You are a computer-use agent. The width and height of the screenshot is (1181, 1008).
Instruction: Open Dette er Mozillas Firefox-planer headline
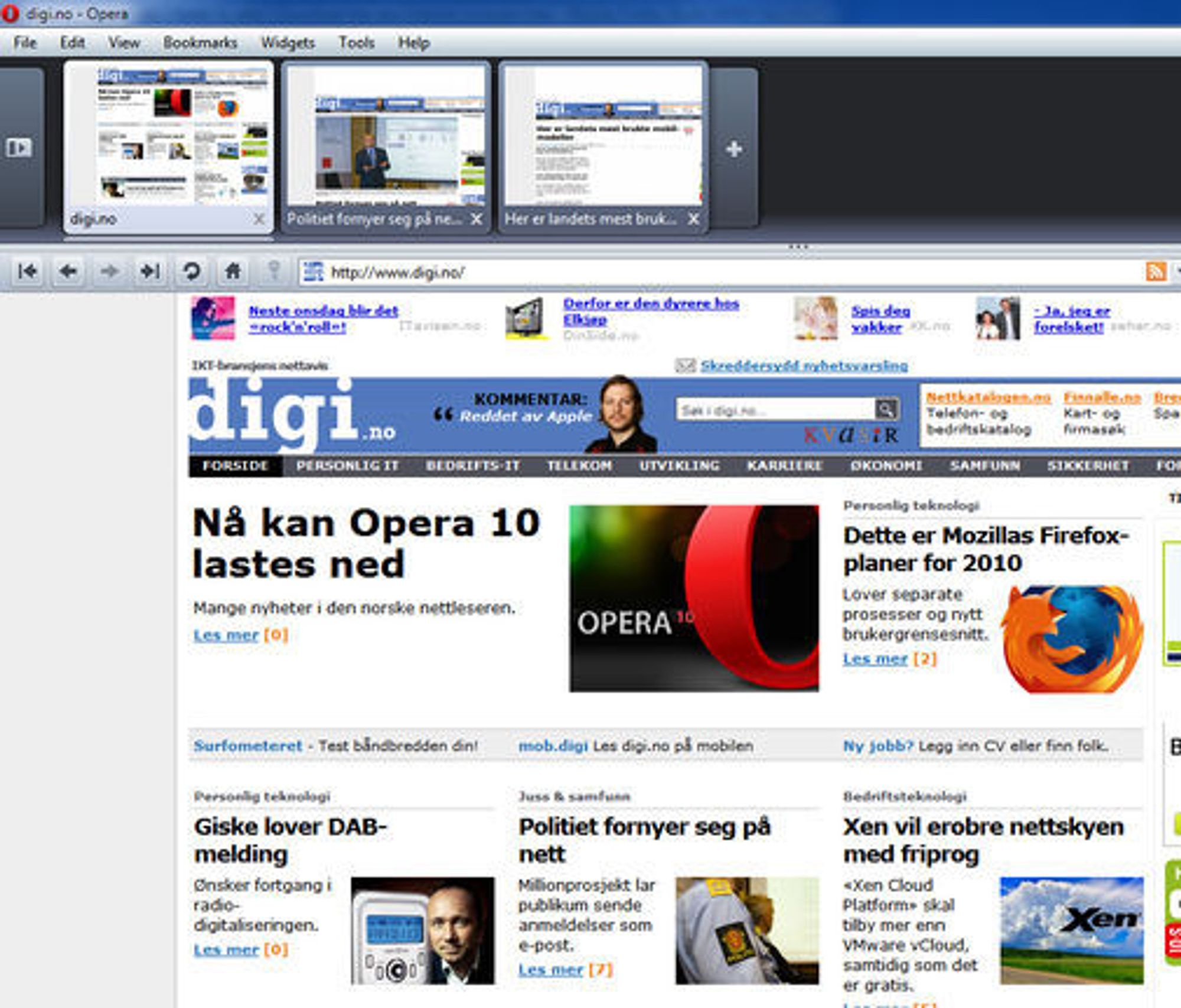pyautogui.click(x=986, y=549)
